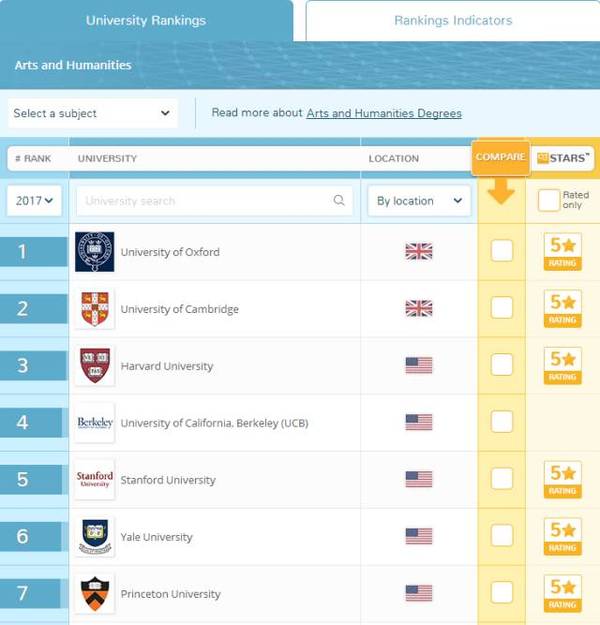The image size is (600, 625).
Task: Open the 2017 year dropdown
Action: [34, 200]
